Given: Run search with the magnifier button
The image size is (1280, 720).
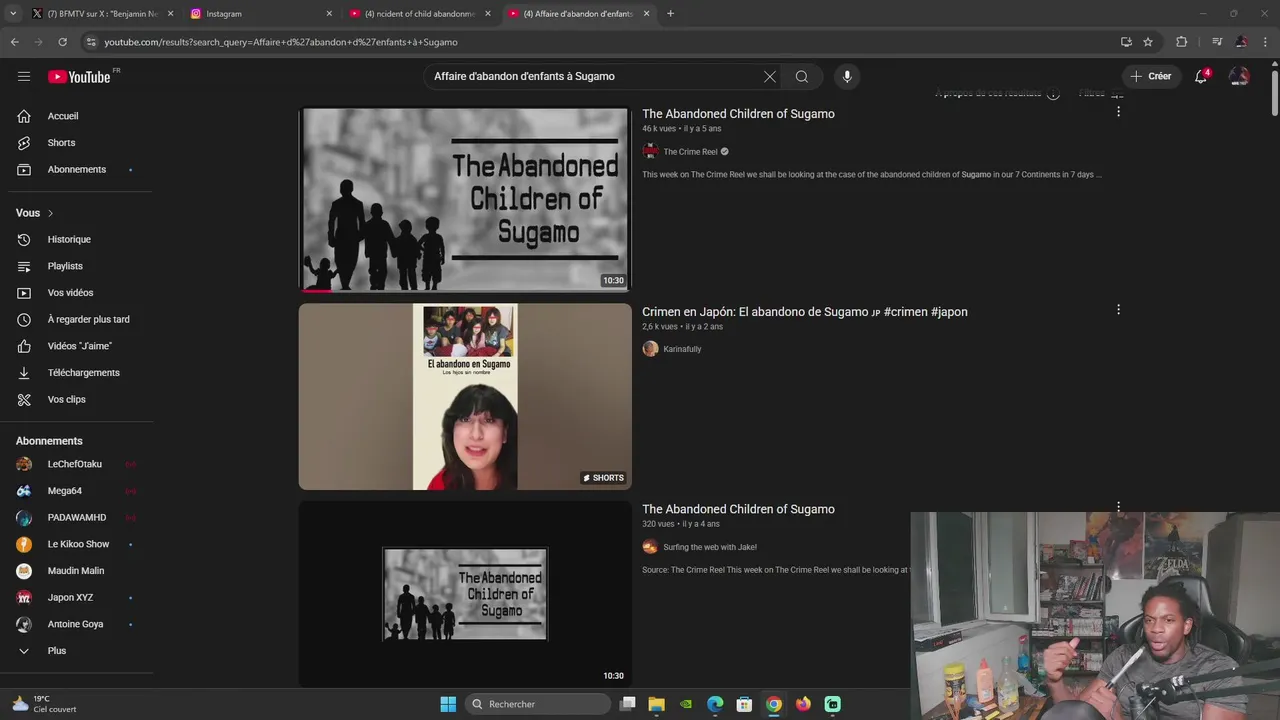Looking at the screenshot, I should pos(802,77).
